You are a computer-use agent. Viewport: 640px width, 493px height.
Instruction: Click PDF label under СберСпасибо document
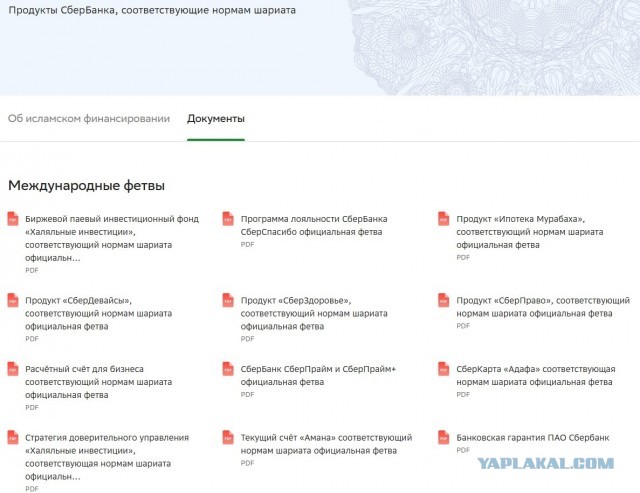[247, 244]
